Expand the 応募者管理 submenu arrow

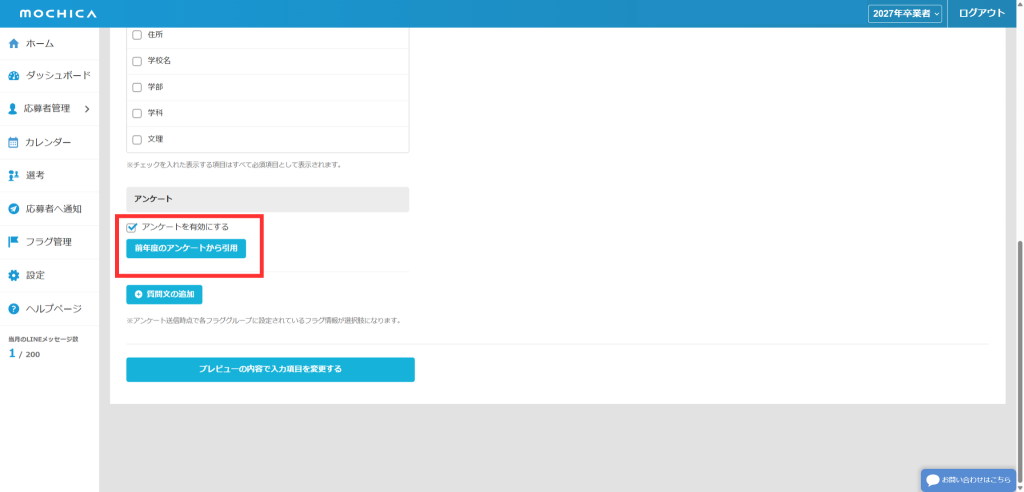[87, 109]
